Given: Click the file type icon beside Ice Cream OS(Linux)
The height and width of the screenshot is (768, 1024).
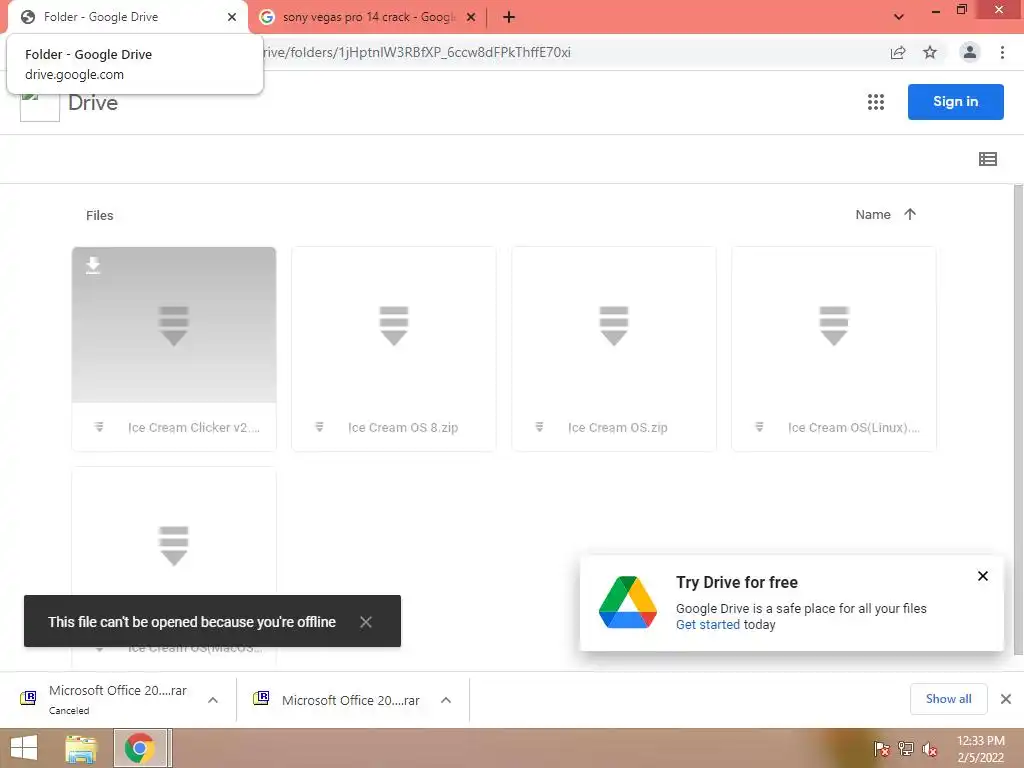Looking at the screenshot, I should pyautogui.click(x=760, y=427).
